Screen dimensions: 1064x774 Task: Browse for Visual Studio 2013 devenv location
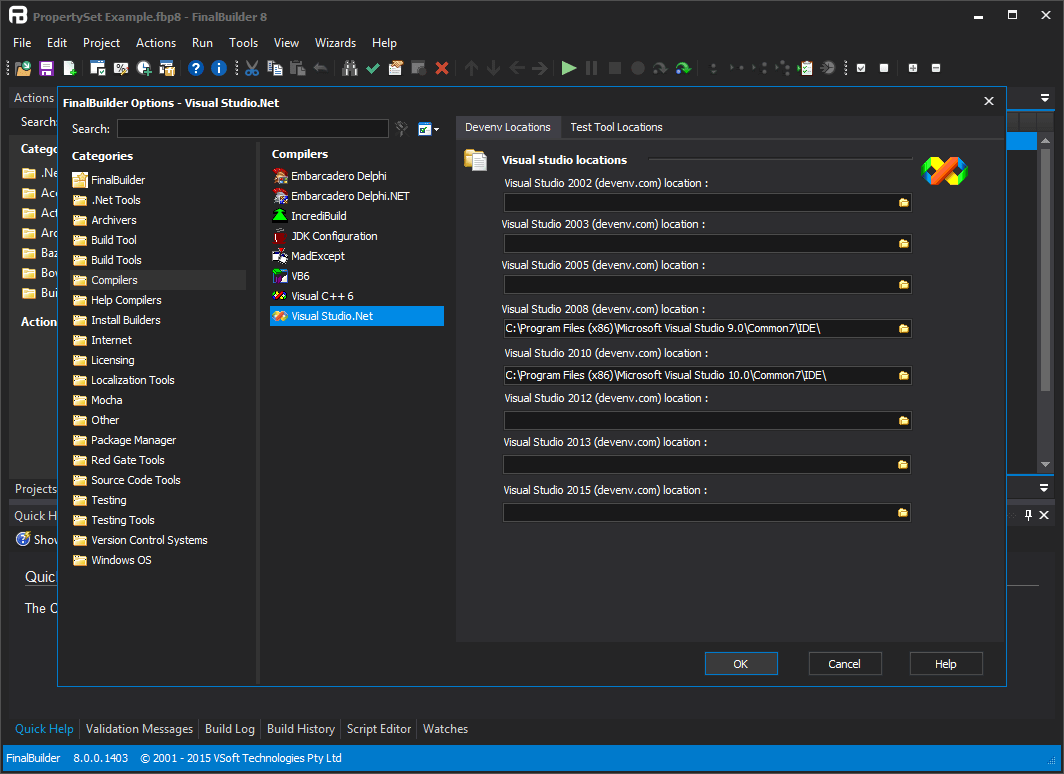click(902, 465)
